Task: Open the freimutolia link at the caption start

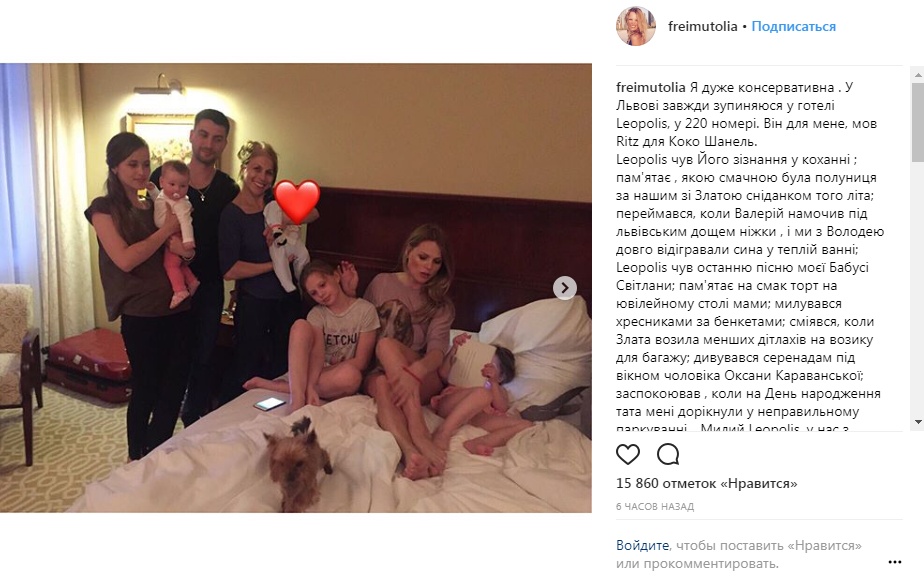Action: pos(651,87)
